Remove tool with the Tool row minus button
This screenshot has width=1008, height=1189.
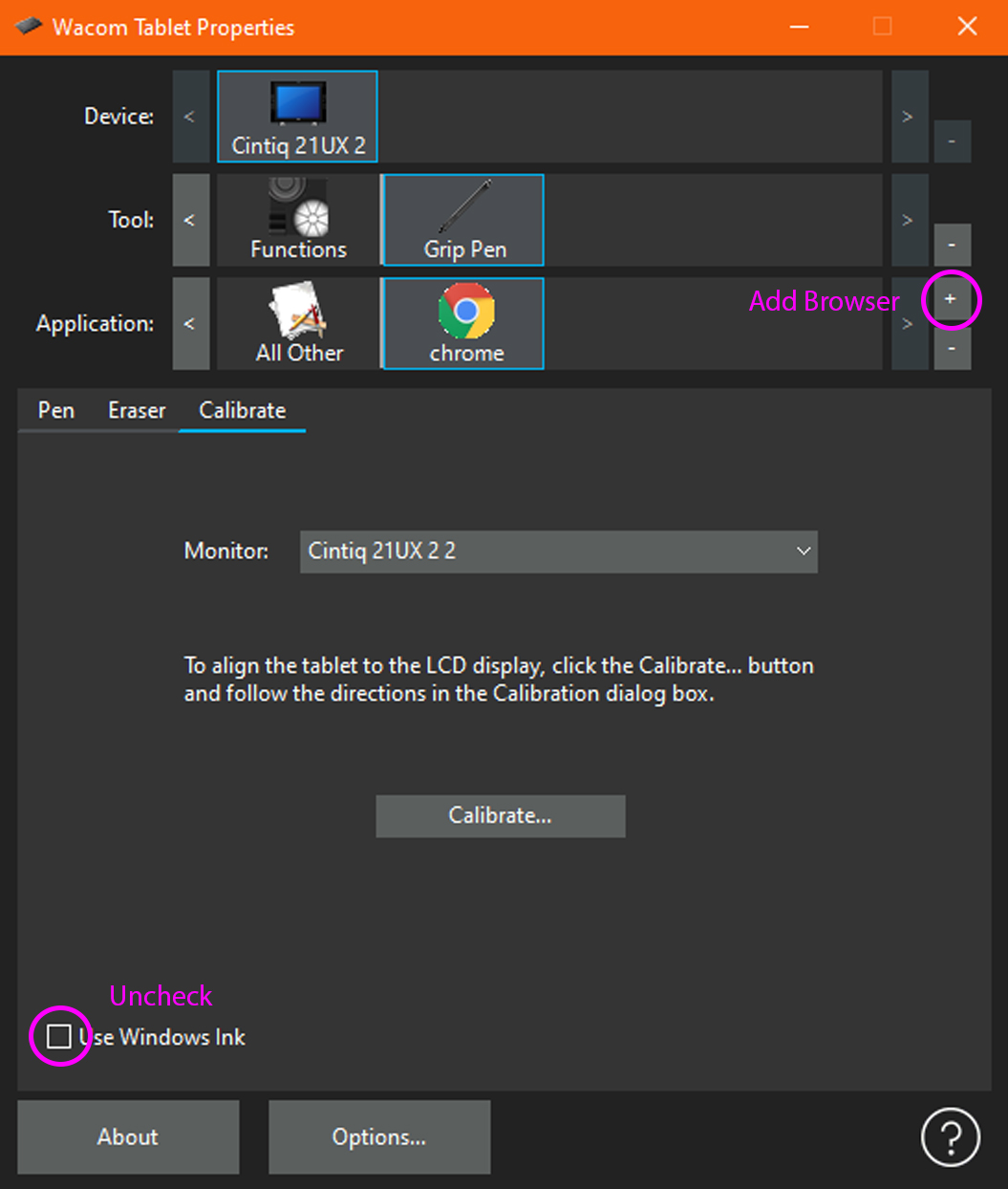coord(952,245)
